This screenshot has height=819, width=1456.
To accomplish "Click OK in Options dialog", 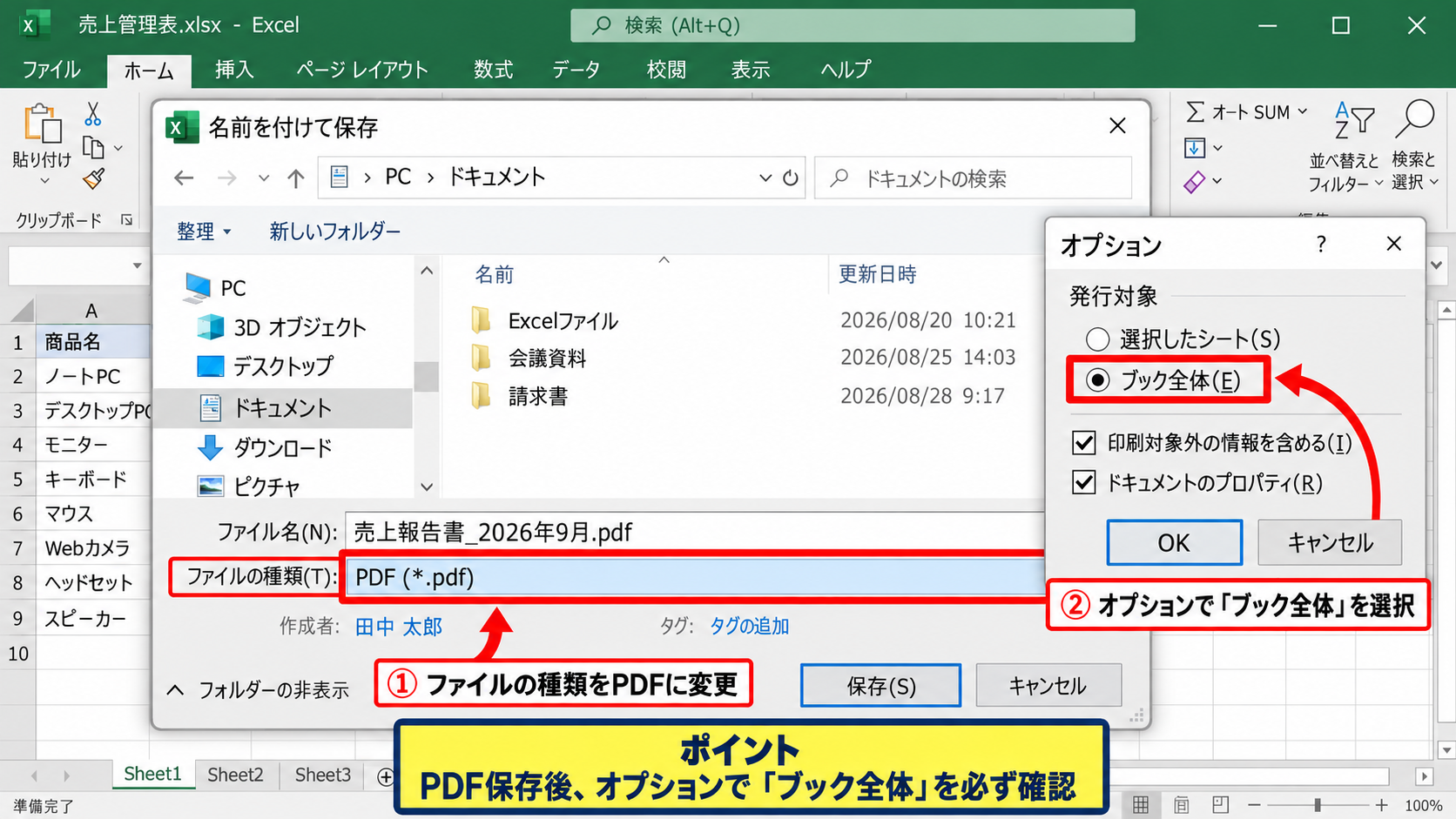I will tap(1174, 542).
